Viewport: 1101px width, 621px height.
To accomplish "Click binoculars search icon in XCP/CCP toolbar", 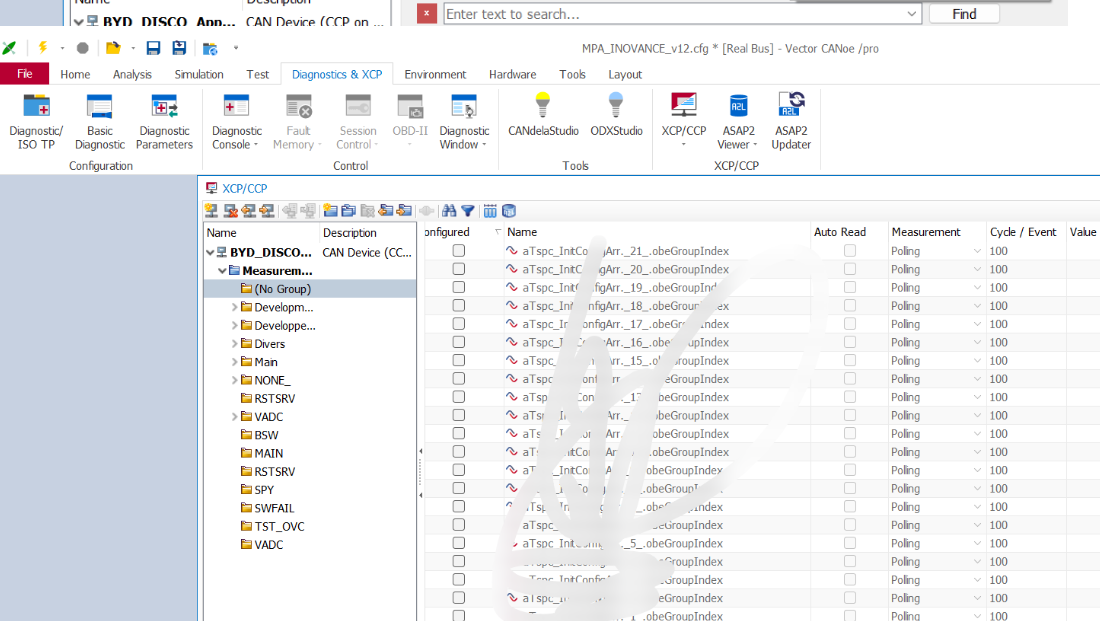I will [449, 211].
